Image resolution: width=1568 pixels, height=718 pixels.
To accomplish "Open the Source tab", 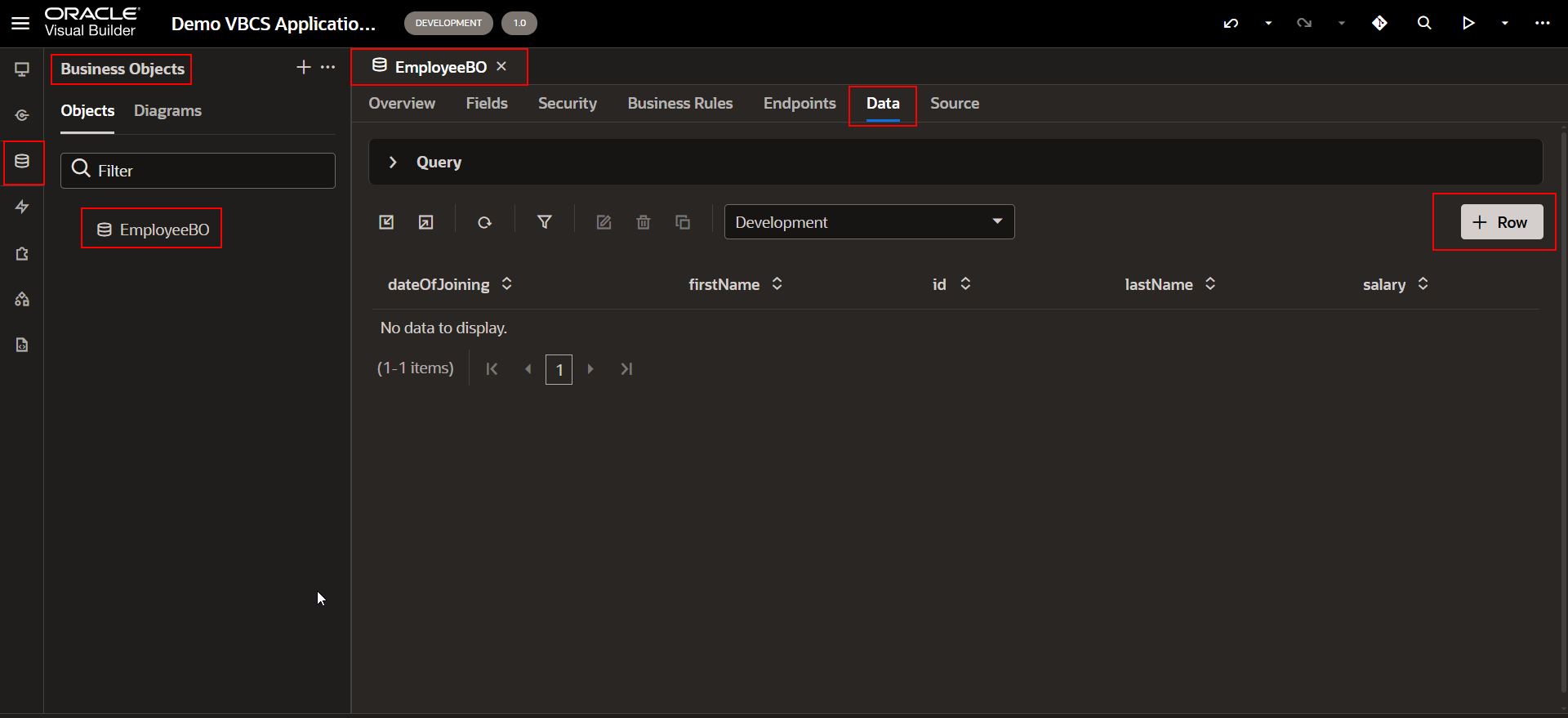I will (x=955, y=104).
